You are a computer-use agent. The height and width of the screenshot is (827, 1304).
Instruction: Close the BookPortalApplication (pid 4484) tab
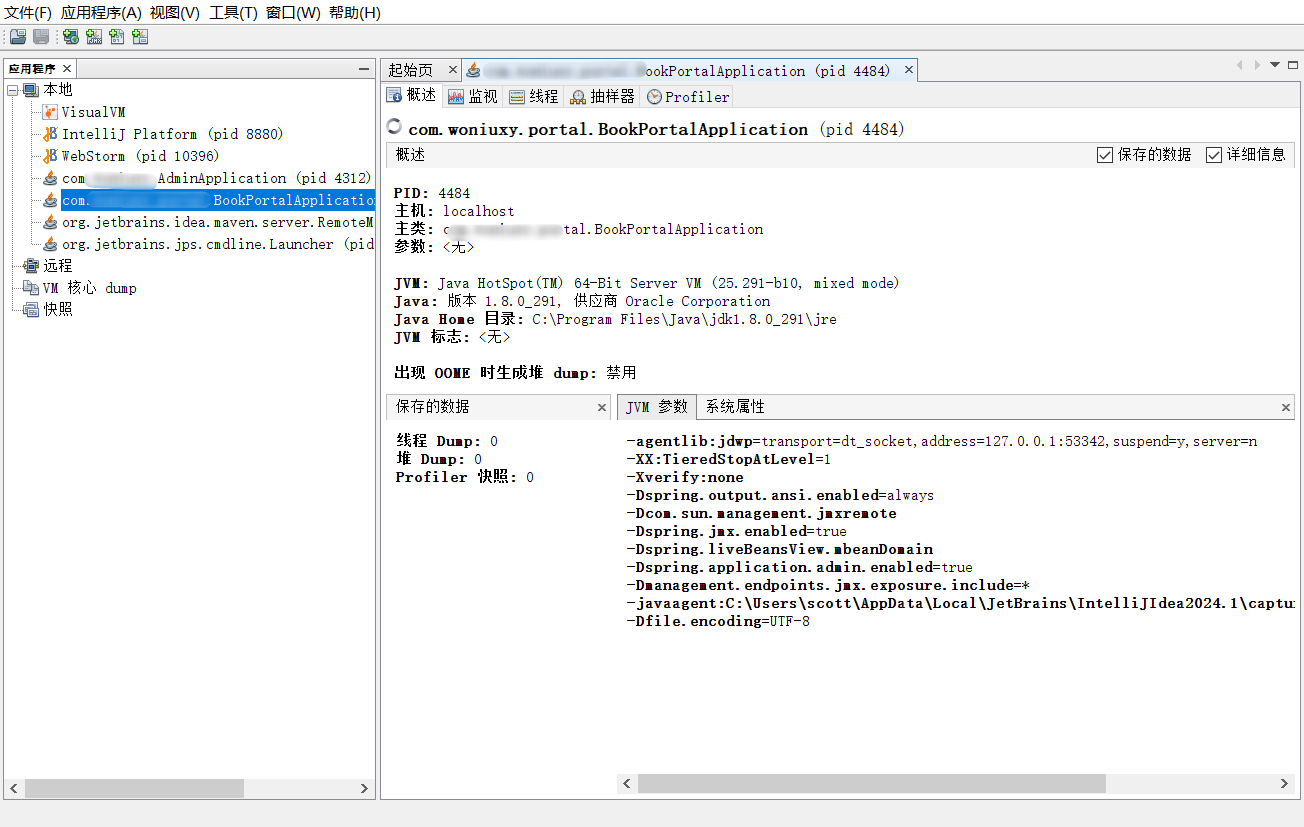908,70
